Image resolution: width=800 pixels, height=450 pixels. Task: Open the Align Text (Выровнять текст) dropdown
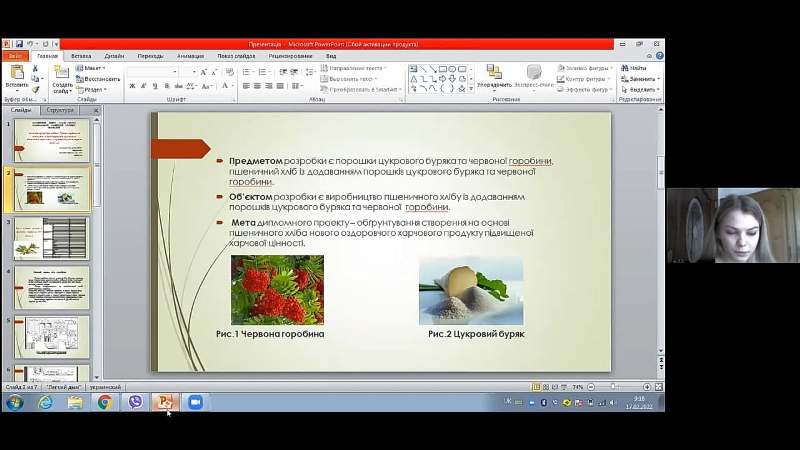349,79
